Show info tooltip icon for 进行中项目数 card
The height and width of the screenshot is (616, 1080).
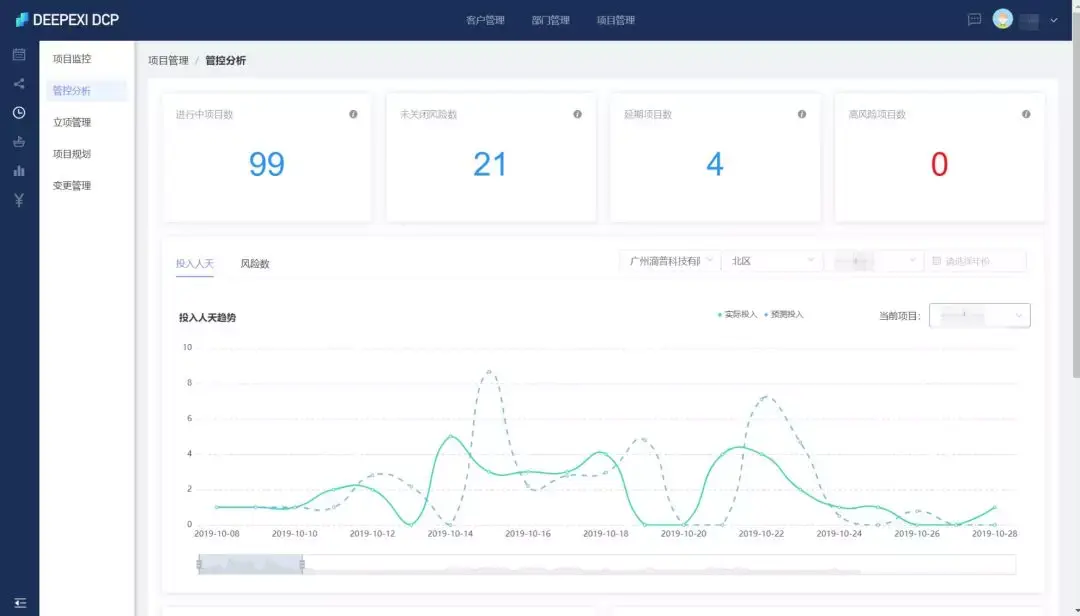click(353, 114)
